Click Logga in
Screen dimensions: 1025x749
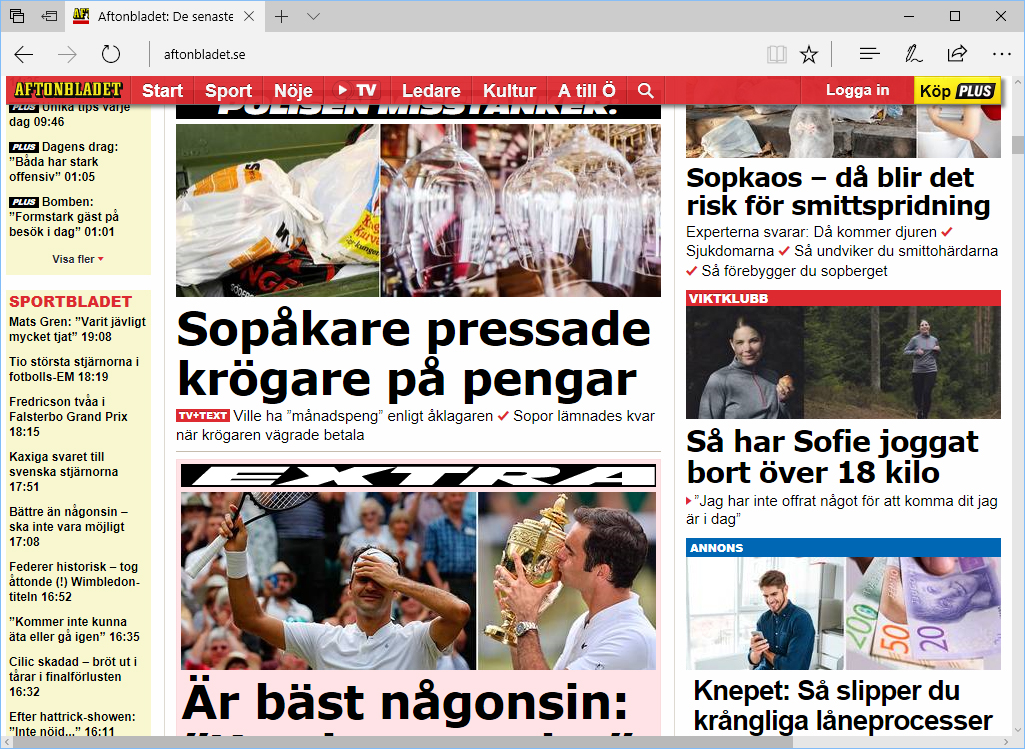click(x=857, y=90)
